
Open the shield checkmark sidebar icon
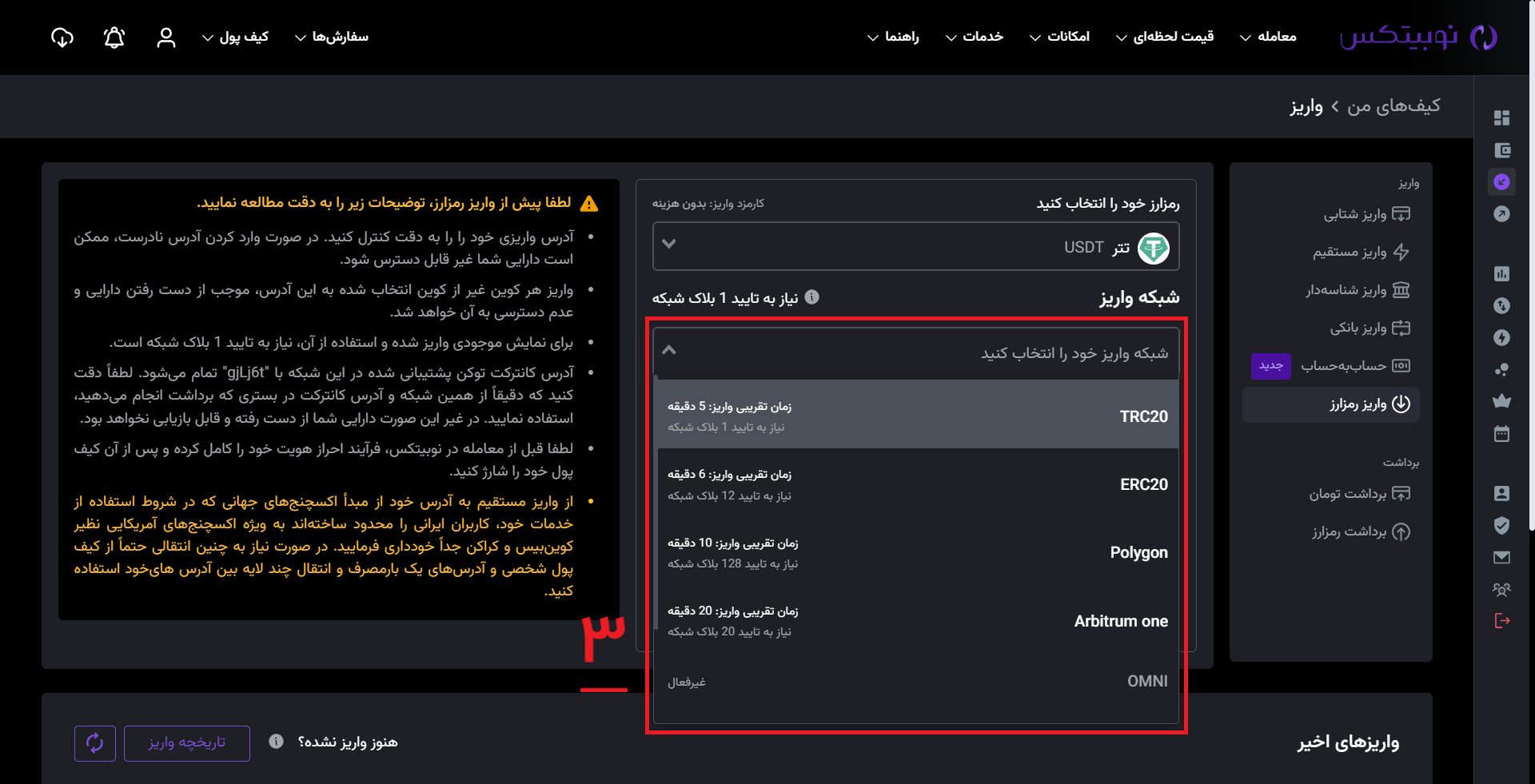coord(1501,525)
